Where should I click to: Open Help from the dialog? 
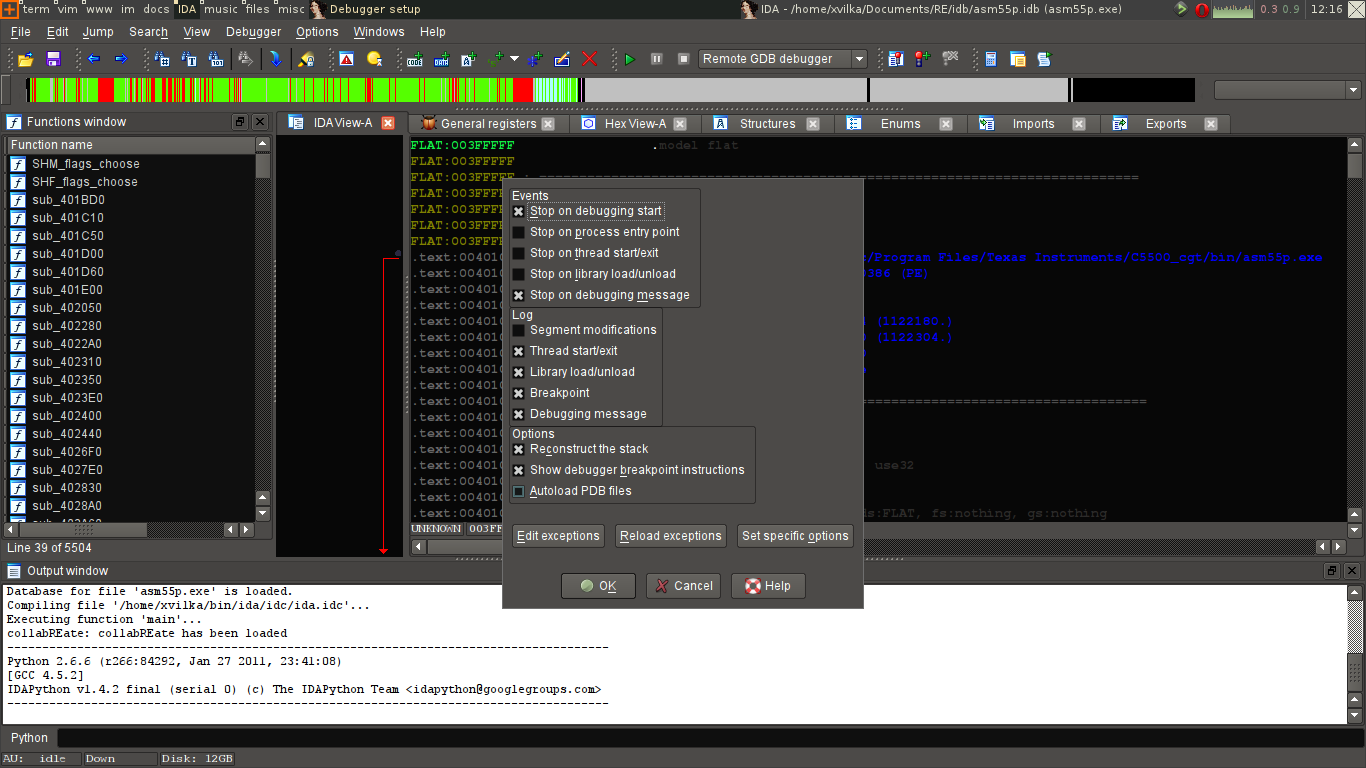768,586
